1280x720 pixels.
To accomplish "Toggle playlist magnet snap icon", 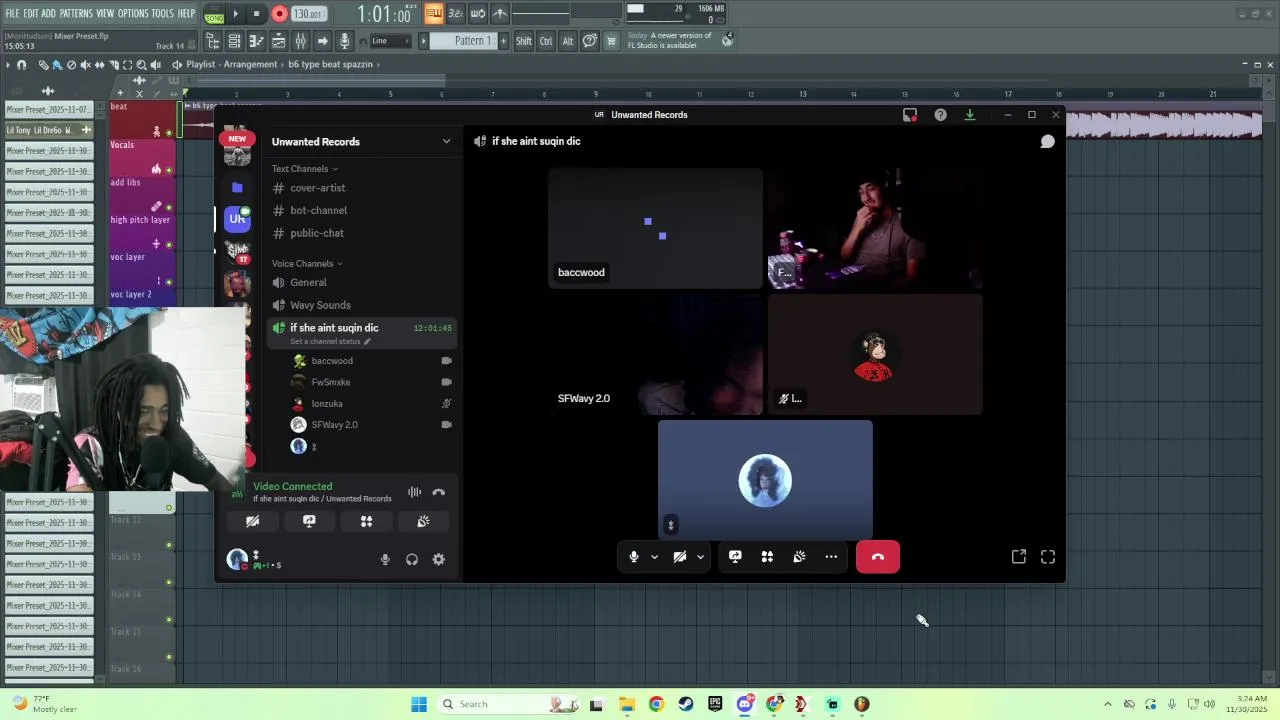I will coord(21,65).
